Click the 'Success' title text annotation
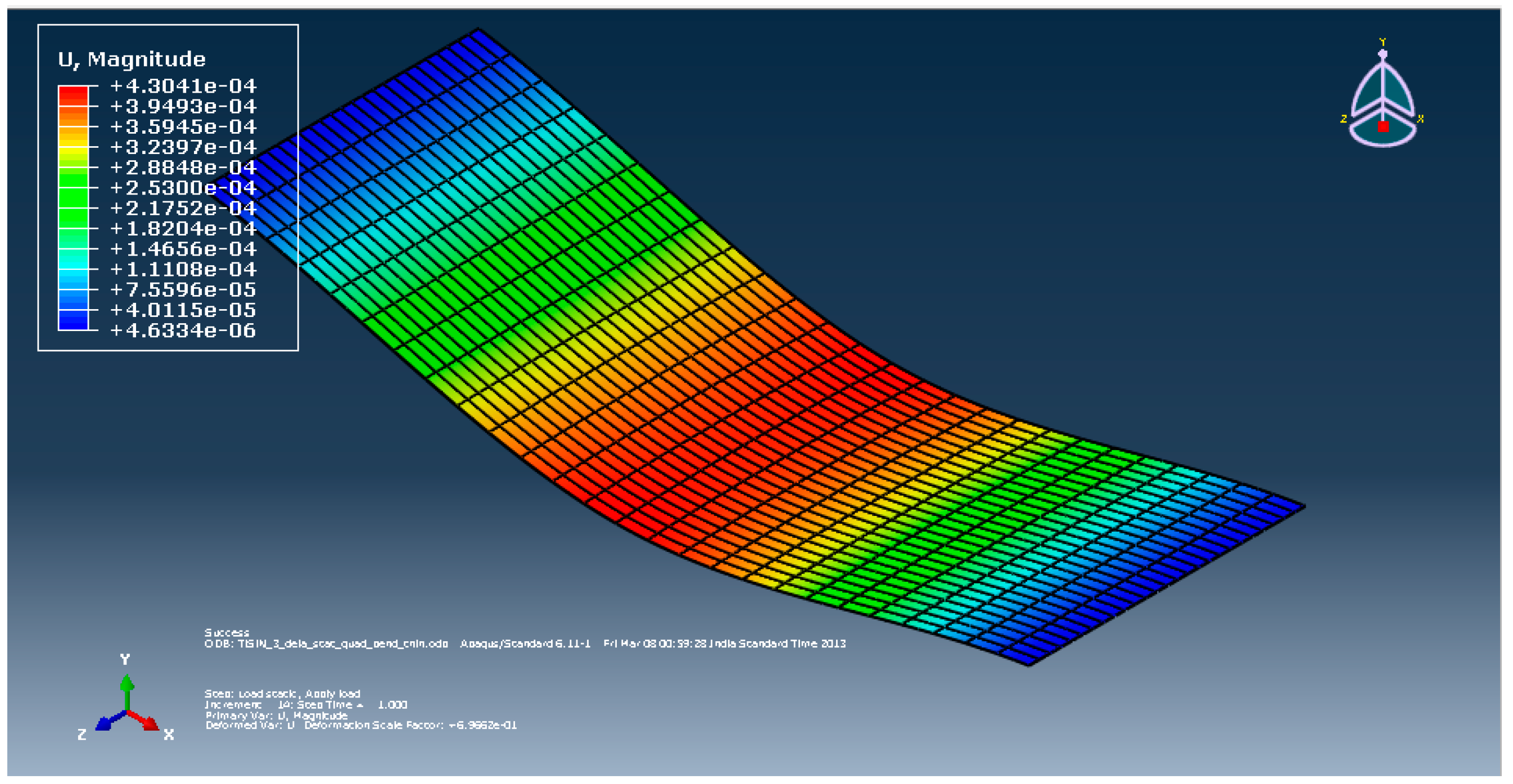The image size is (1513, 784). click(x=227, y=633)
